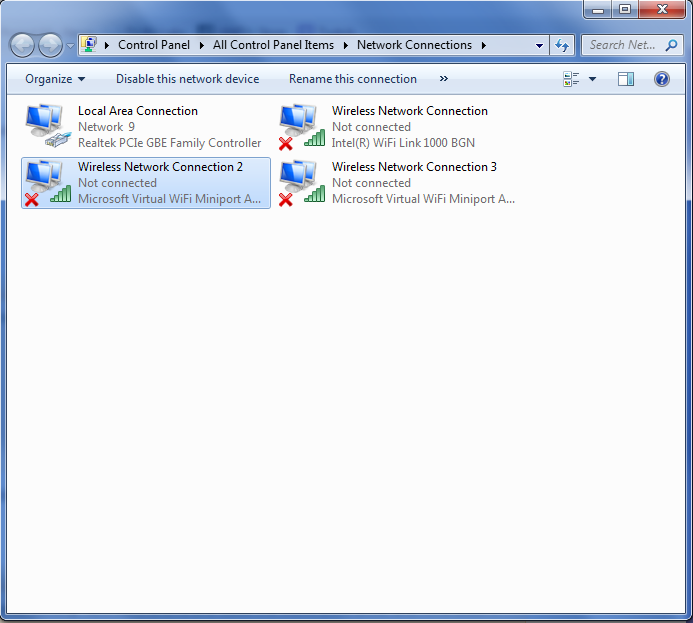693x623 pixels.
Task: Open Help with the question mark icon
Action: [662, 79]
